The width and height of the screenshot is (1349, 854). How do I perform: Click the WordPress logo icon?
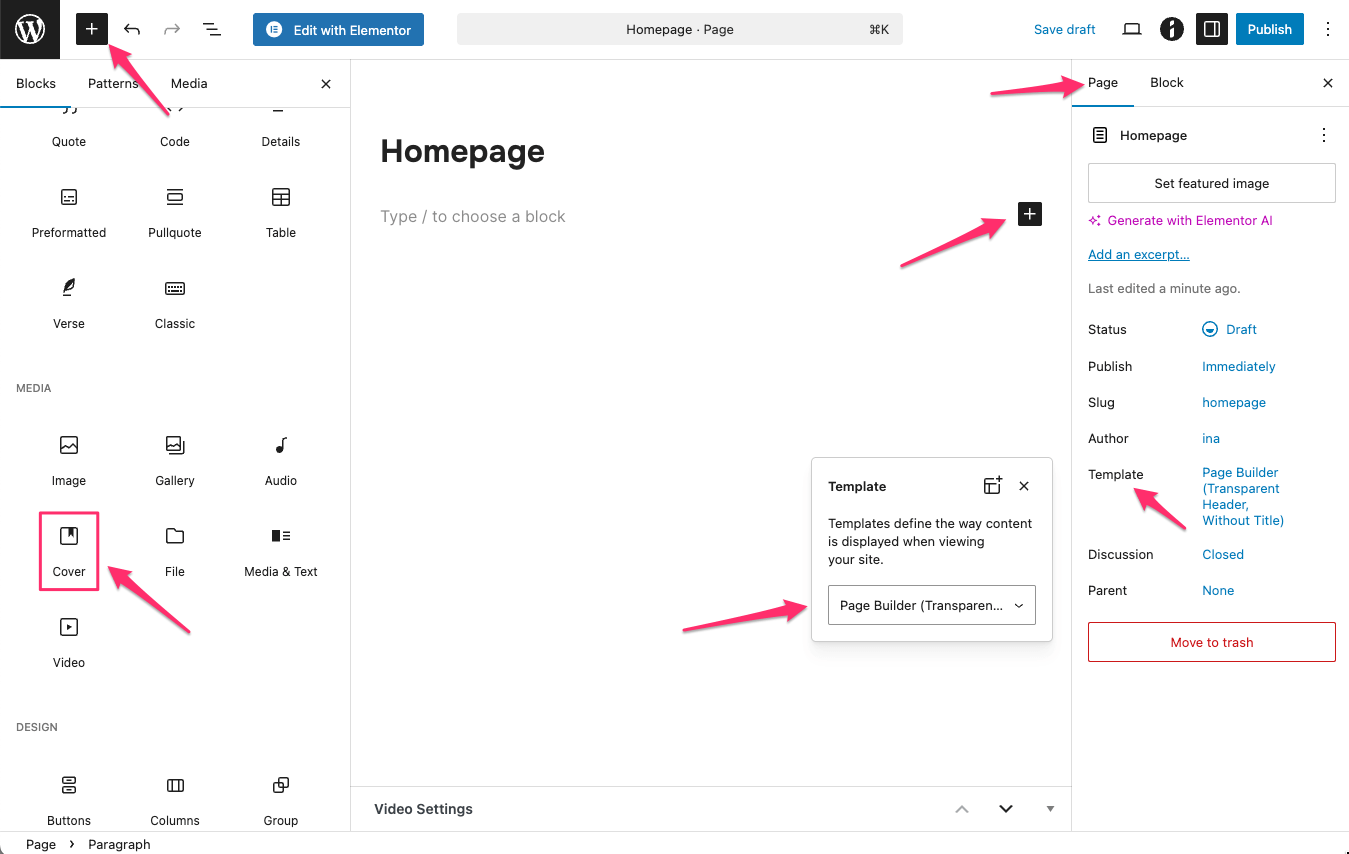(x=30, y=30)
